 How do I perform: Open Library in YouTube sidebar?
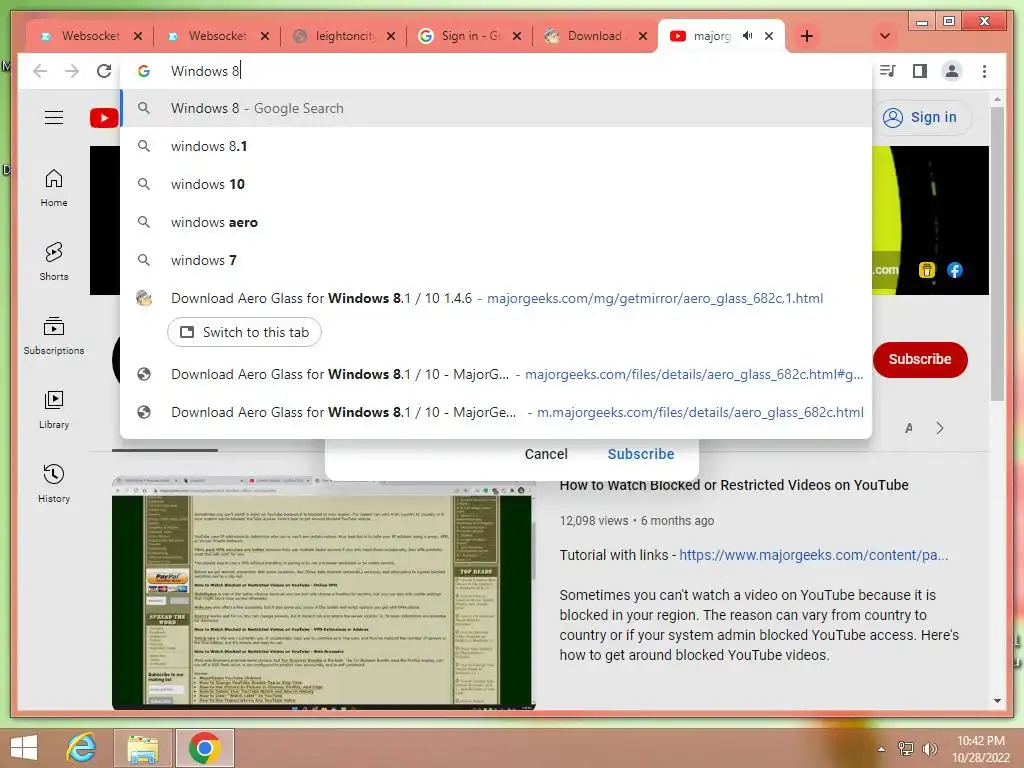coord(54,409)
